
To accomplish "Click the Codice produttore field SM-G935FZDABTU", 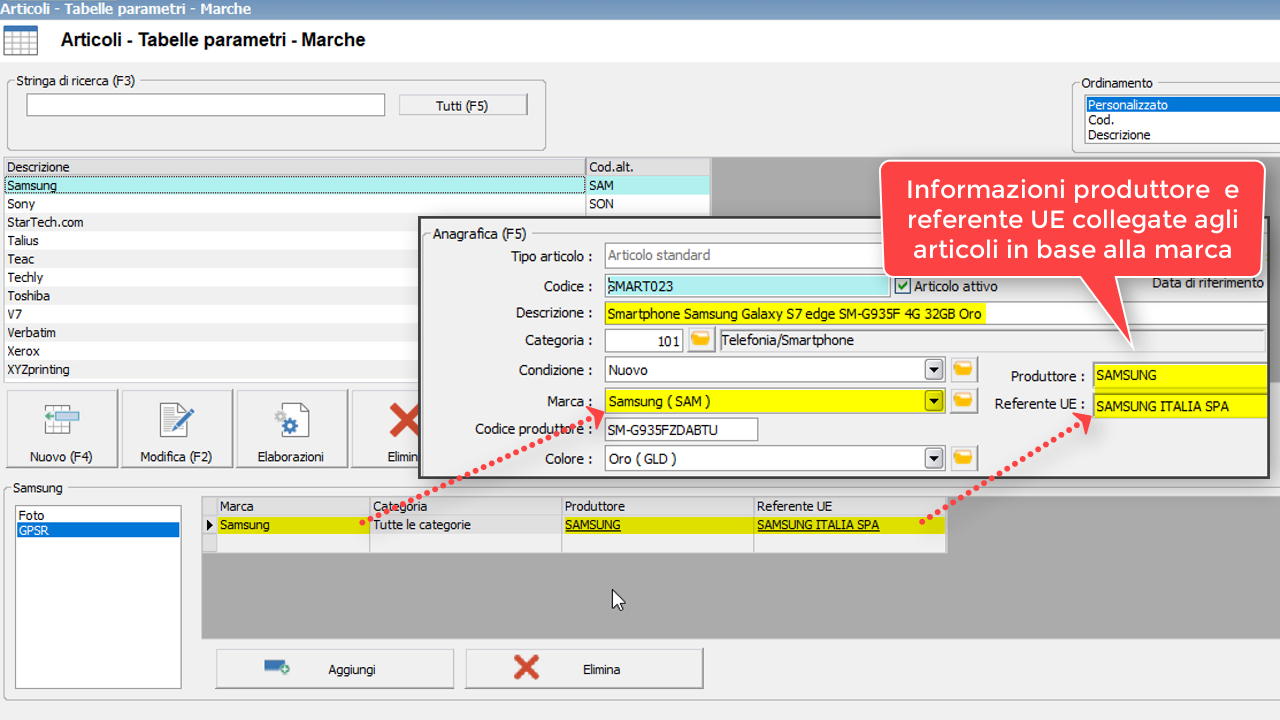I will (681, 430).
